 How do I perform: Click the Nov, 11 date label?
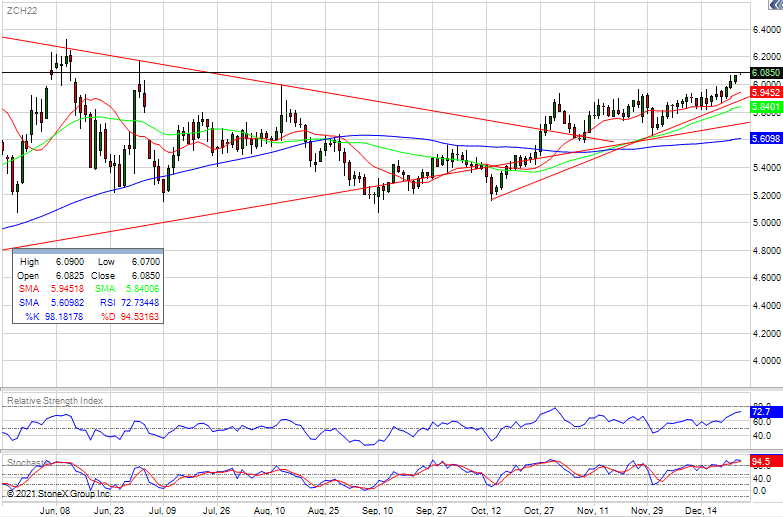(593, 511)
